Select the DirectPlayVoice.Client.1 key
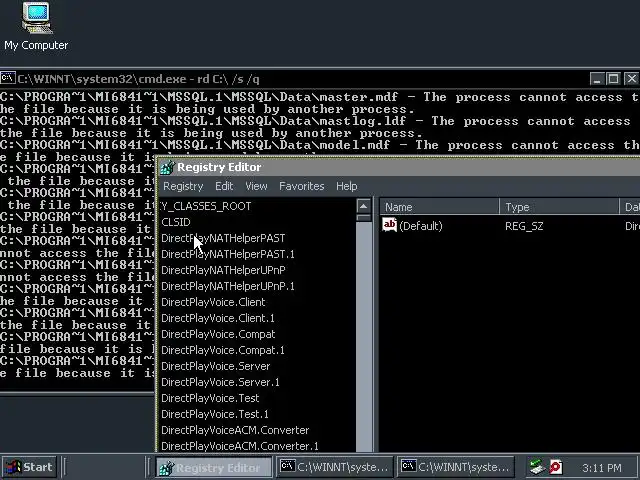This screenshot has height=480, width=640. click(218, 318)
